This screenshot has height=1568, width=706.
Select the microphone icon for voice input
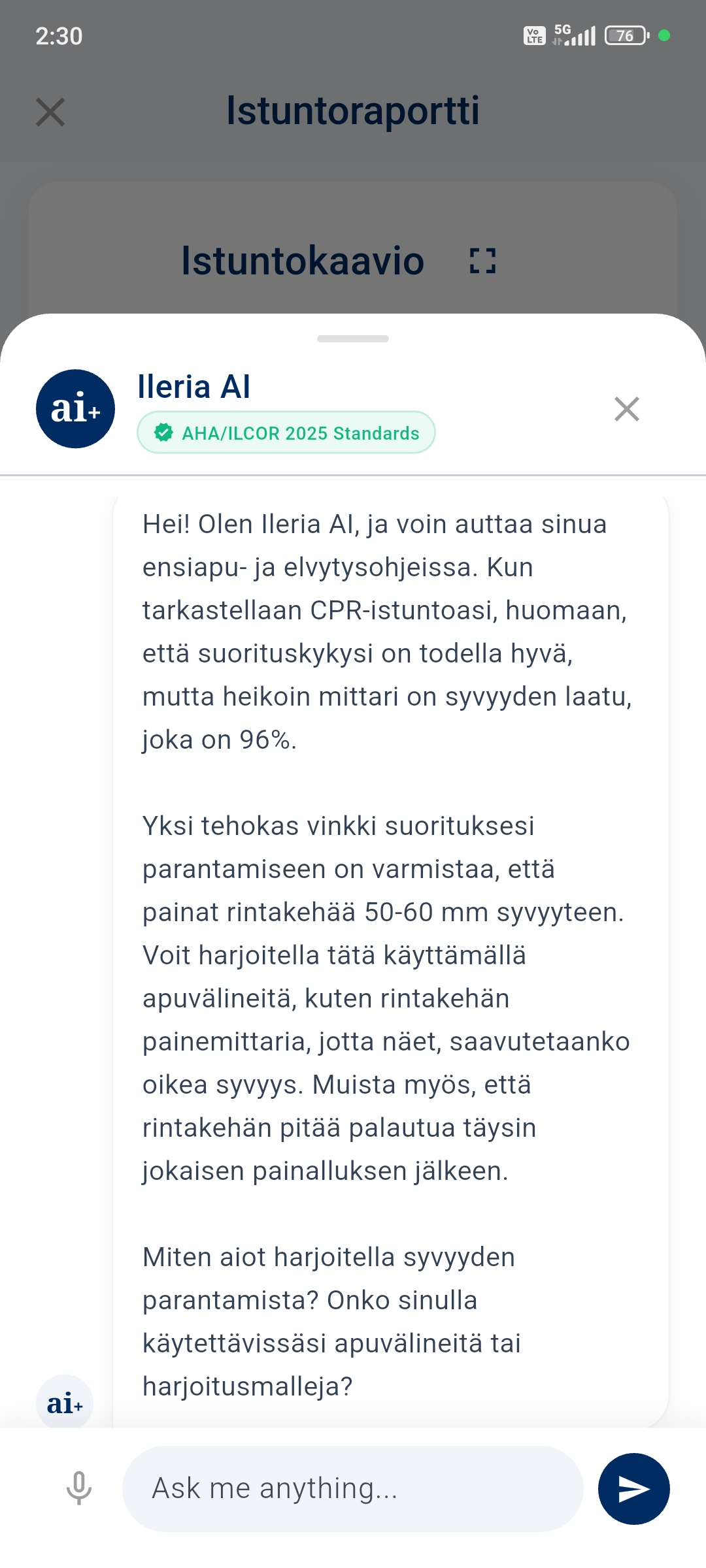[78, 1488]
